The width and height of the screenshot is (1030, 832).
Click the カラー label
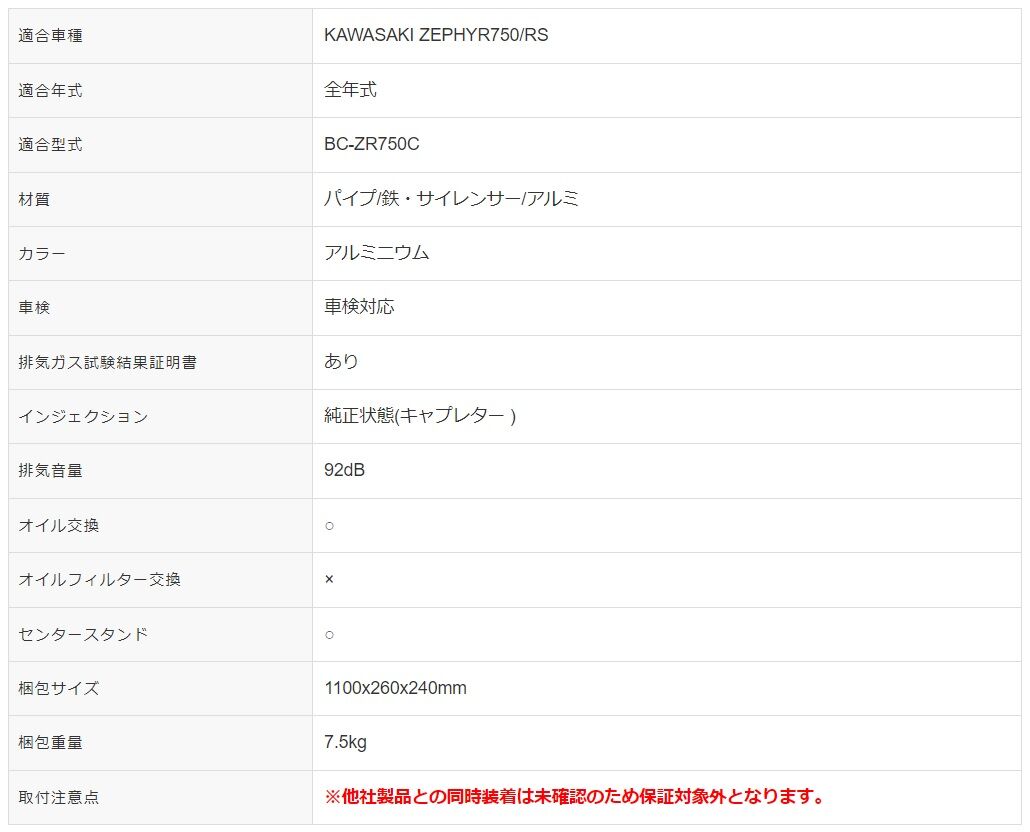click(42, 253)
